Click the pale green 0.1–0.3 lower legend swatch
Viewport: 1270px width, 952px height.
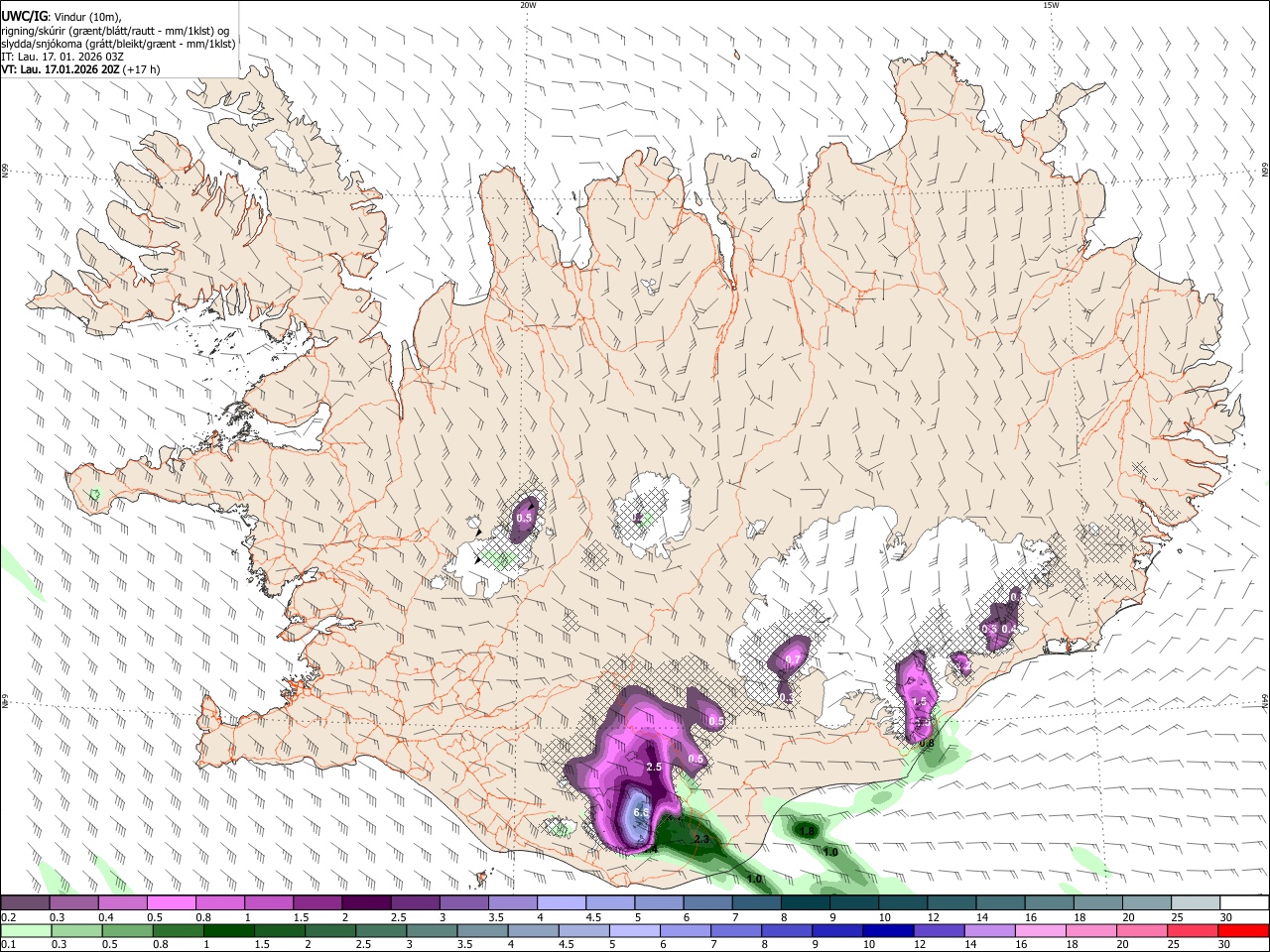tap(26, 930)
